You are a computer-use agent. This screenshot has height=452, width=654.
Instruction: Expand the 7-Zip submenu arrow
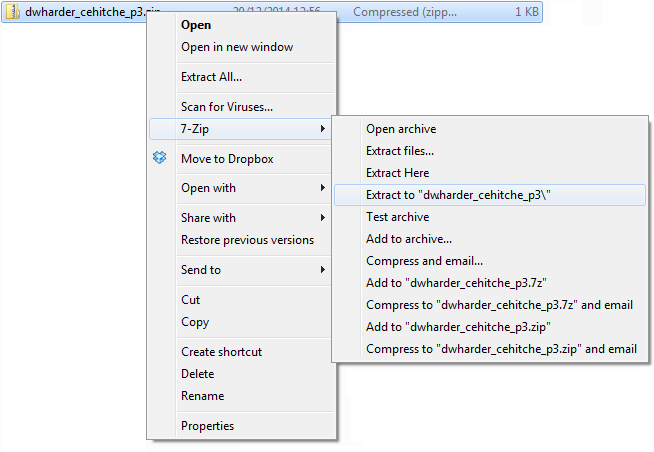click(322, 129)
